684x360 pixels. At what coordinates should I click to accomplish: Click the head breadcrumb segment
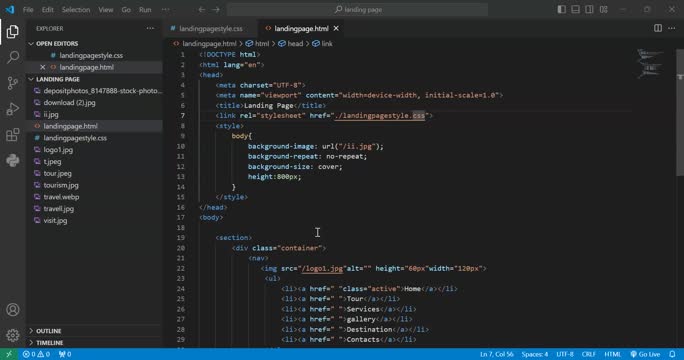click(x=291, y=44)
